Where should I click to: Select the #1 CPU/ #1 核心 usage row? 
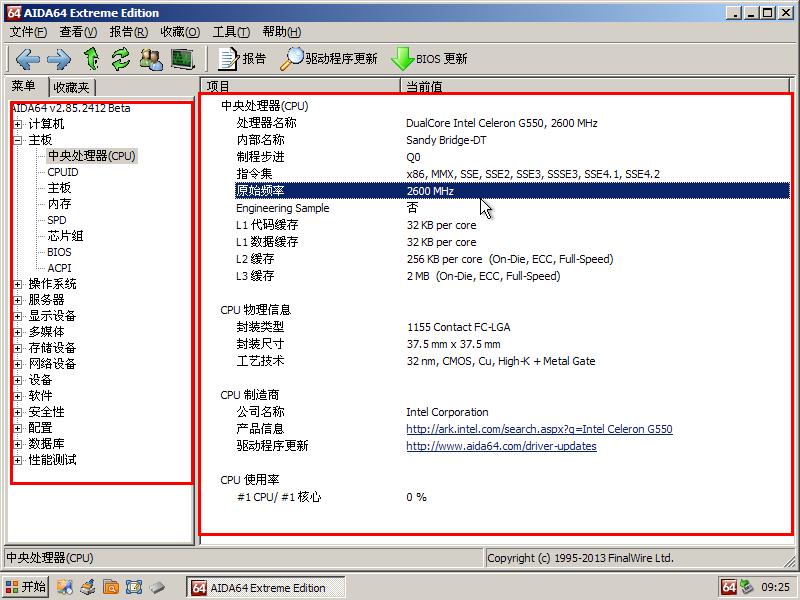pos(512,497)
